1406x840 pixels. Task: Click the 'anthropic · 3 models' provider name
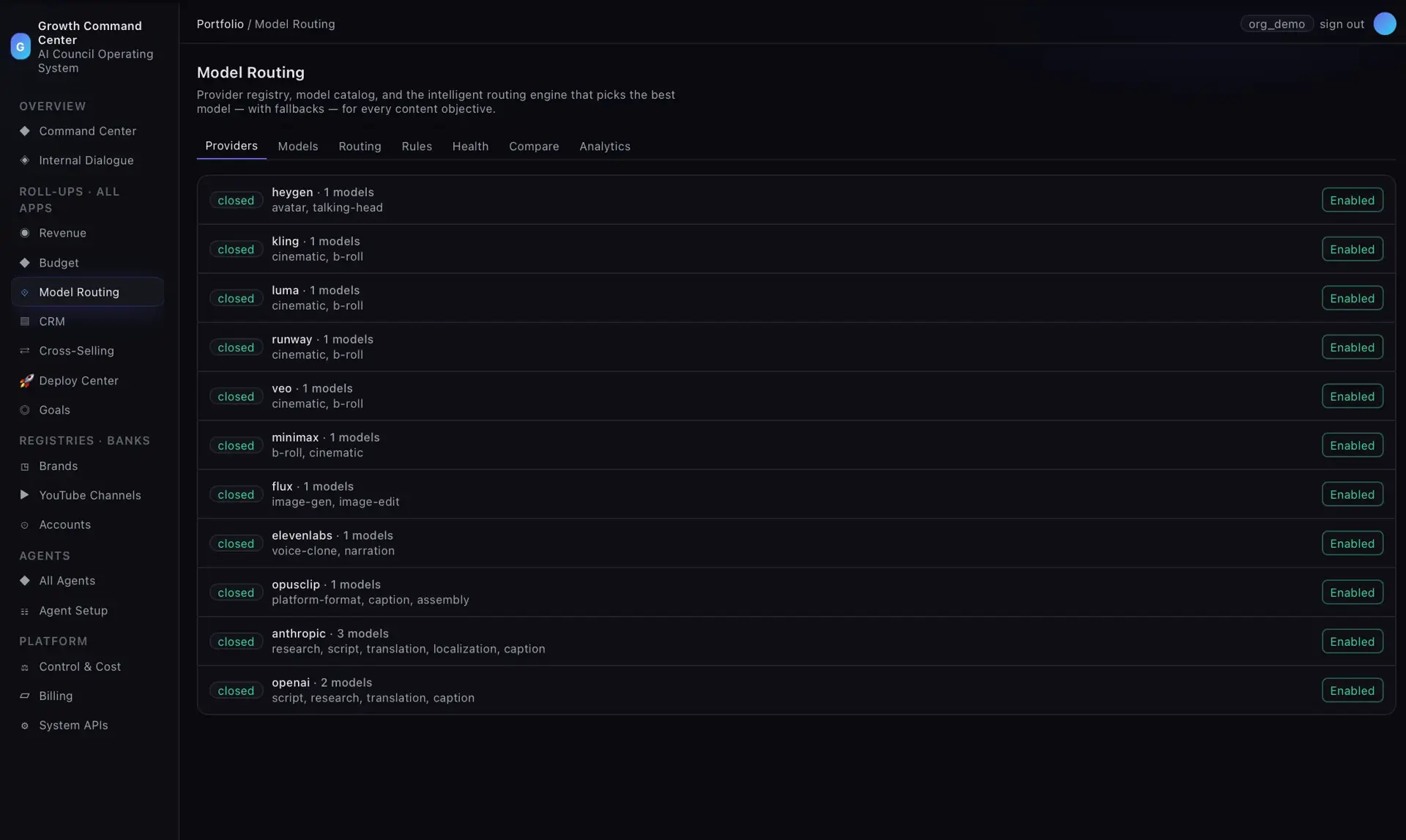tap(330, 633)
